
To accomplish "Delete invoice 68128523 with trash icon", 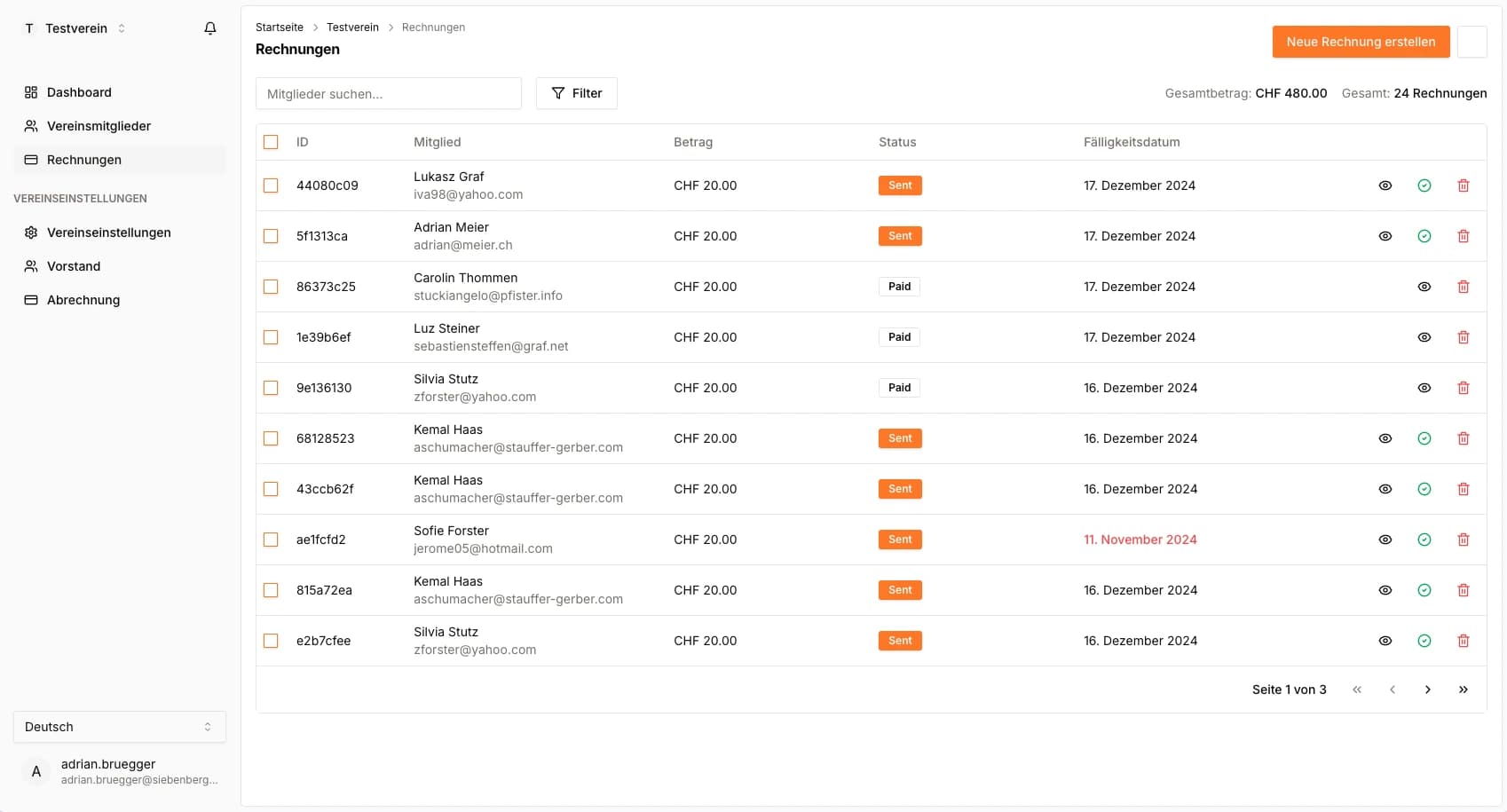I will (x=1464, y=438).
